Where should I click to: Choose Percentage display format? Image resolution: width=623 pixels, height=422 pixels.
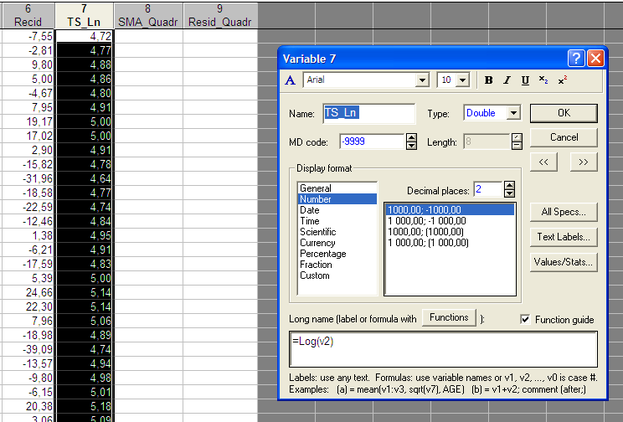pos(322,253)
